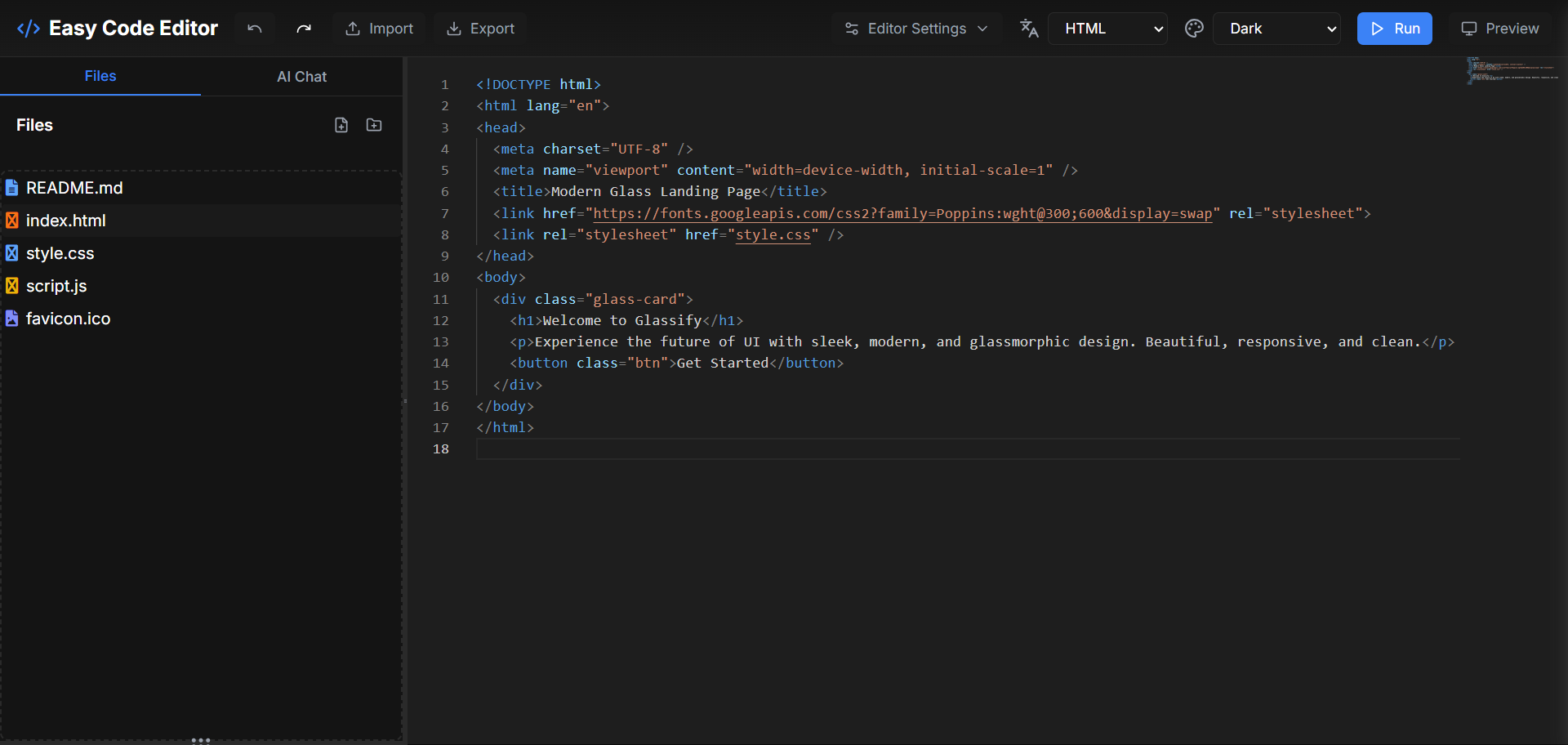Click the Google Fonts URL link
1568x745 pixels.
(x=902, y=213)
